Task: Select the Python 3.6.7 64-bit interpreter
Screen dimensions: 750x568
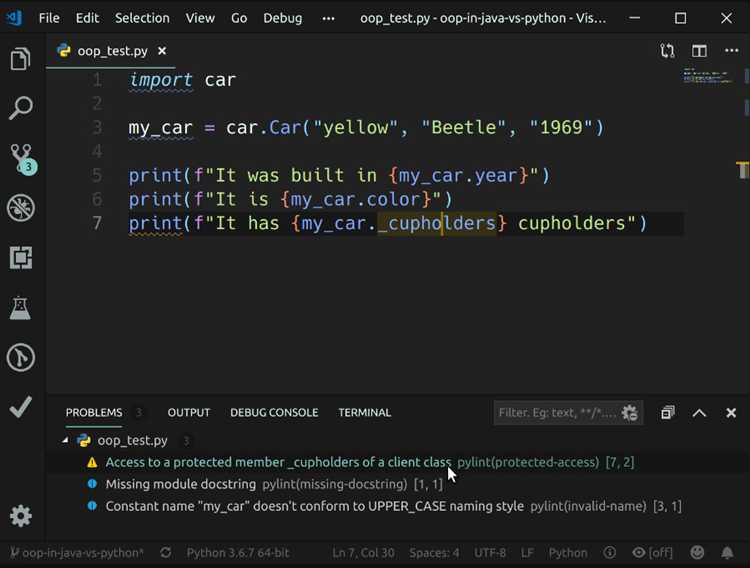Action: pos(238,553)
